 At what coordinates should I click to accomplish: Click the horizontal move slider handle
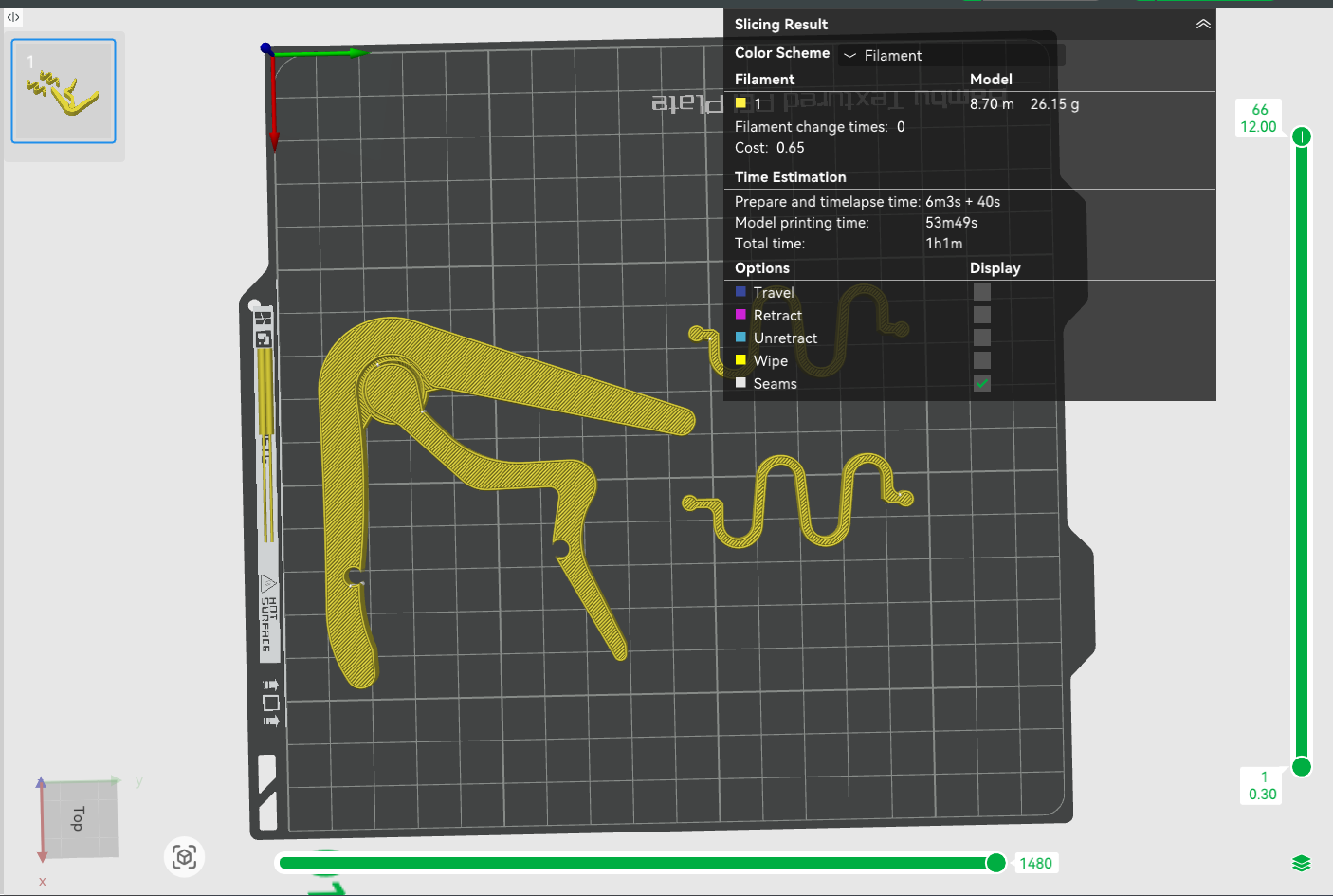995,862
